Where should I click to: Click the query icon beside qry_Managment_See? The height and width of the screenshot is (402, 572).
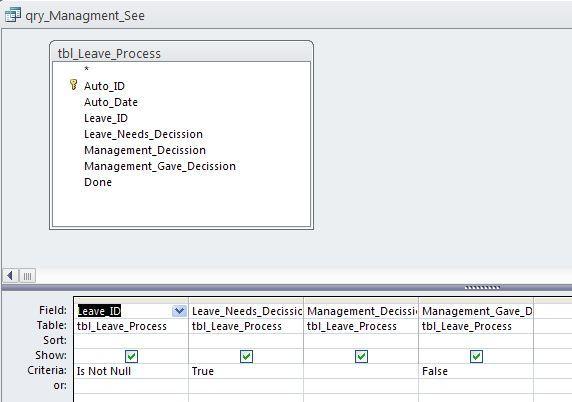[x=13, y=15]
